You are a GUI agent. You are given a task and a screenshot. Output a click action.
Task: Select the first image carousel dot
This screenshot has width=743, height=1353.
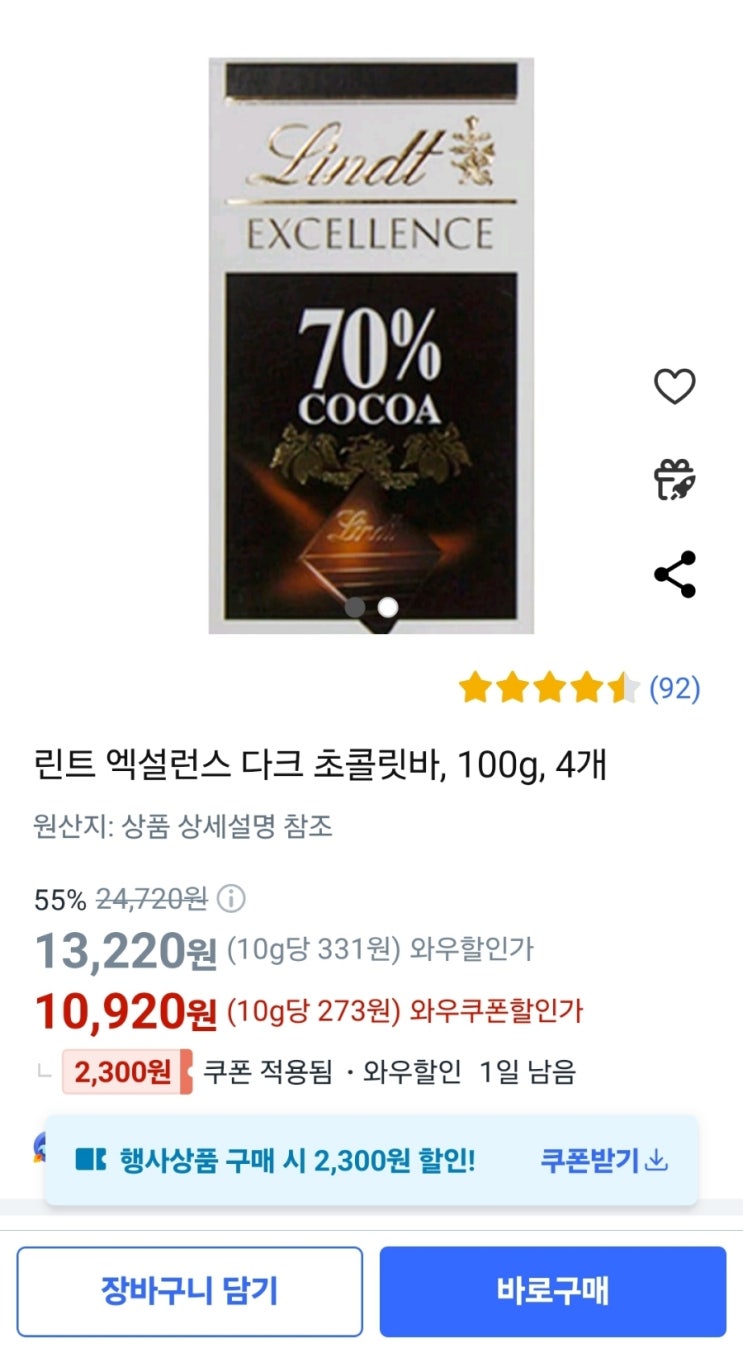pyautogui.click(x=355, y=607)
